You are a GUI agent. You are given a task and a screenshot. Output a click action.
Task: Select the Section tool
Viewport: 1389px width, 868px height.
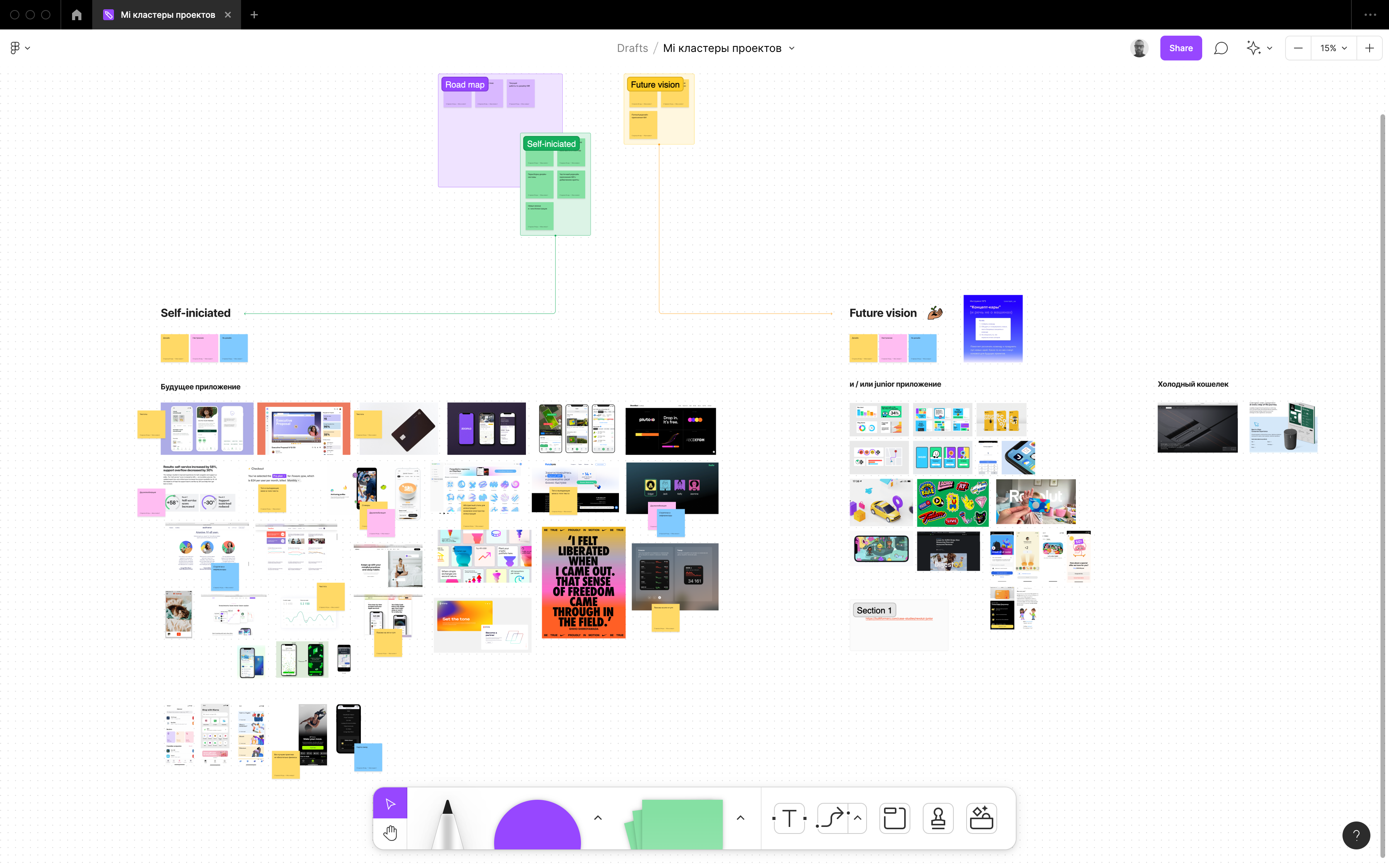894,818
